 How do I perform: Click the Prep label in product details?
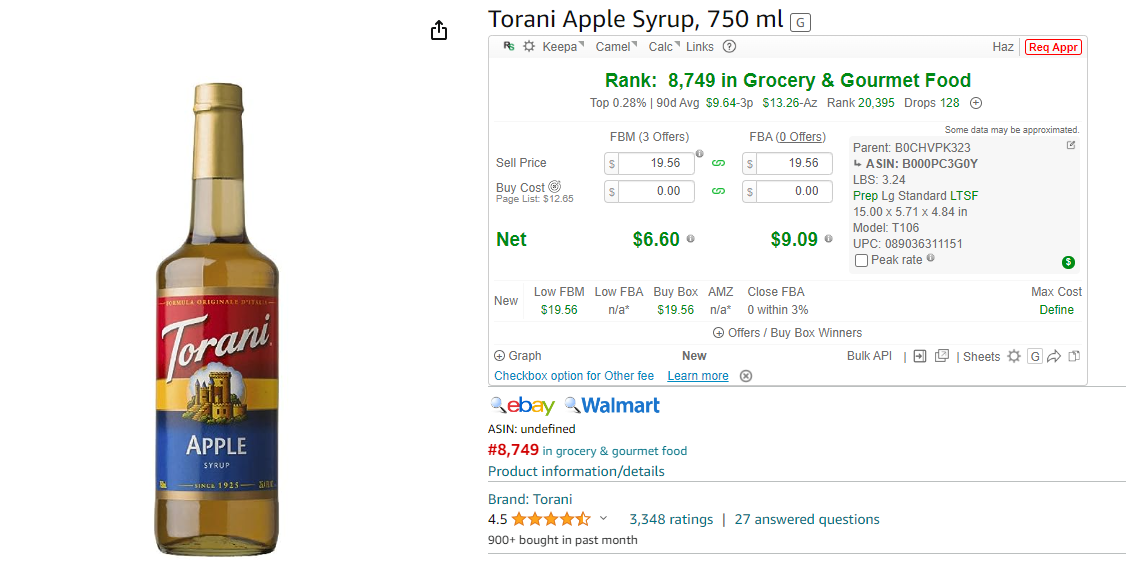click(865, 196)
